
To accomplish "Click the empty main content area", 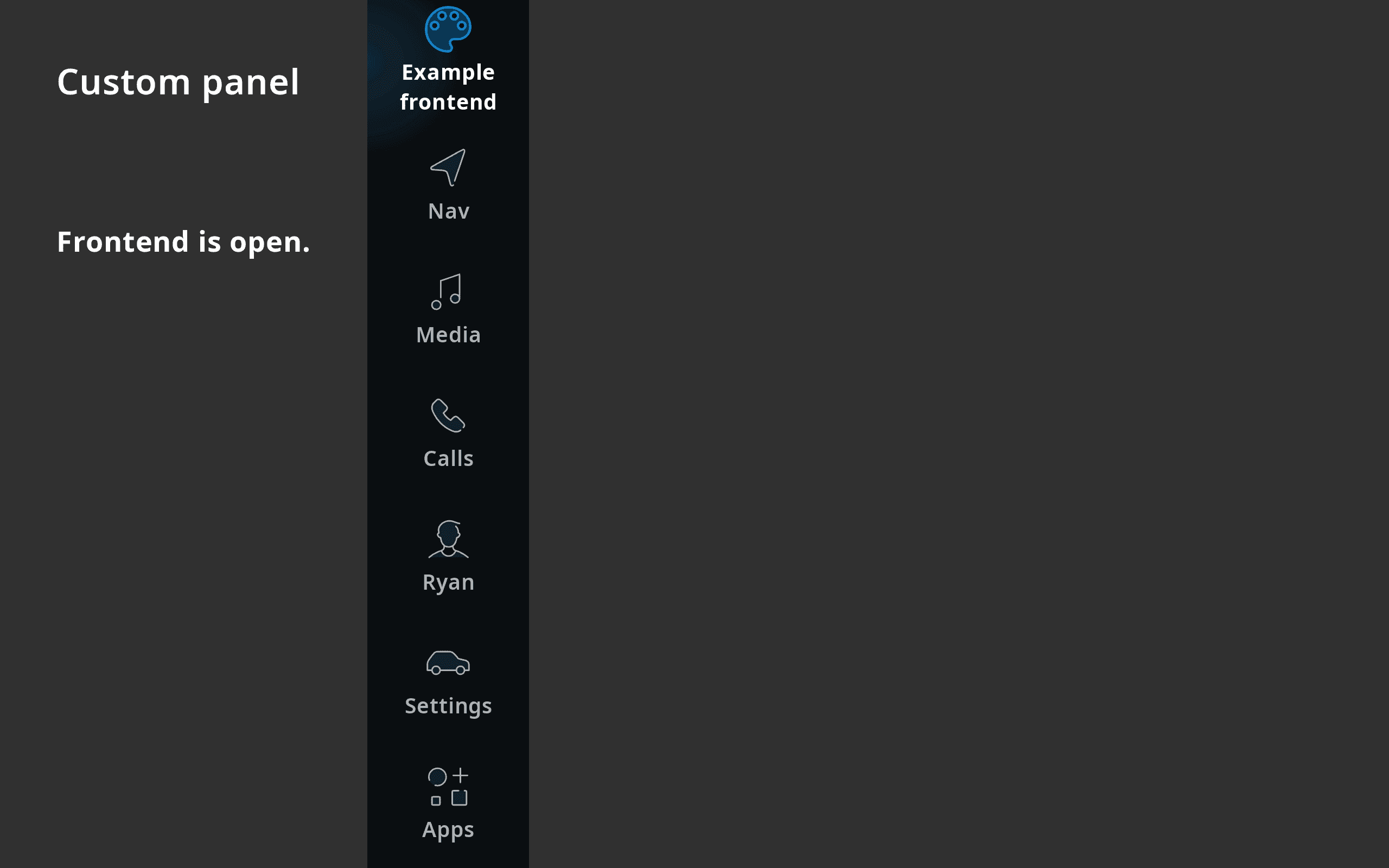I will pos(959,434).
